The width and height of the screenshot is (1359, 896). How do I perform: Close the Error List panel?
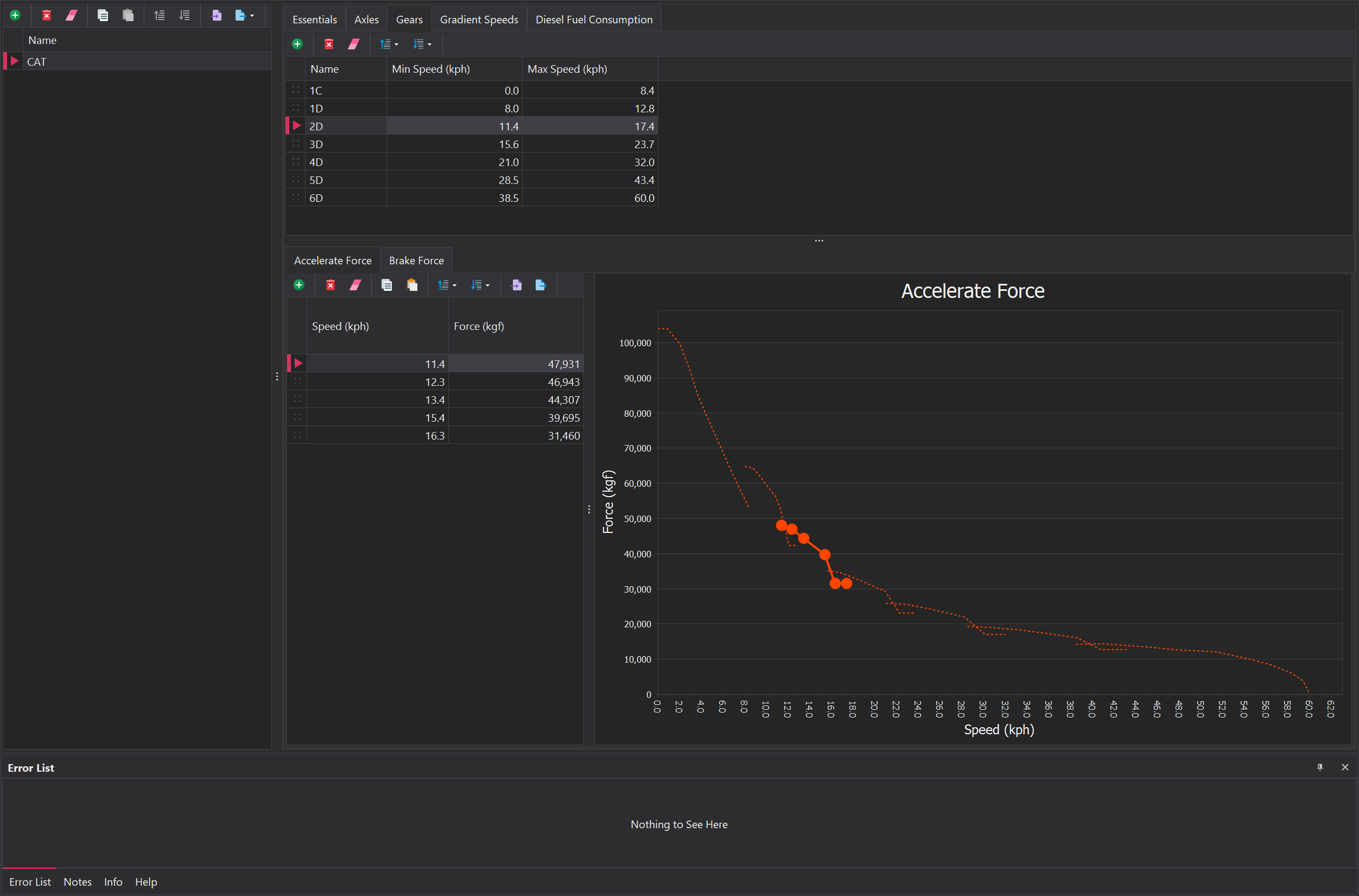click(x=1345, y=767)
